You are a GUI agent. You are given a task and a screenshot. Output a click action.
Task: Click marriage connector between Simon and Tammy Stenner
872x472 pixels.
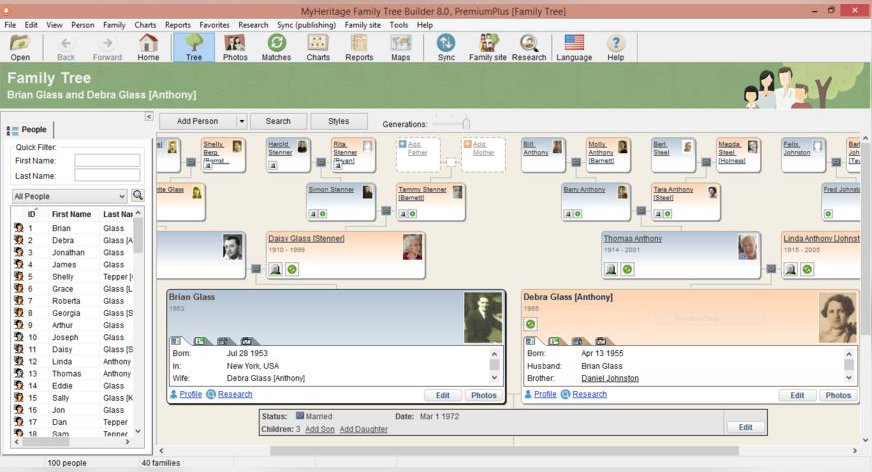point(386,211)
